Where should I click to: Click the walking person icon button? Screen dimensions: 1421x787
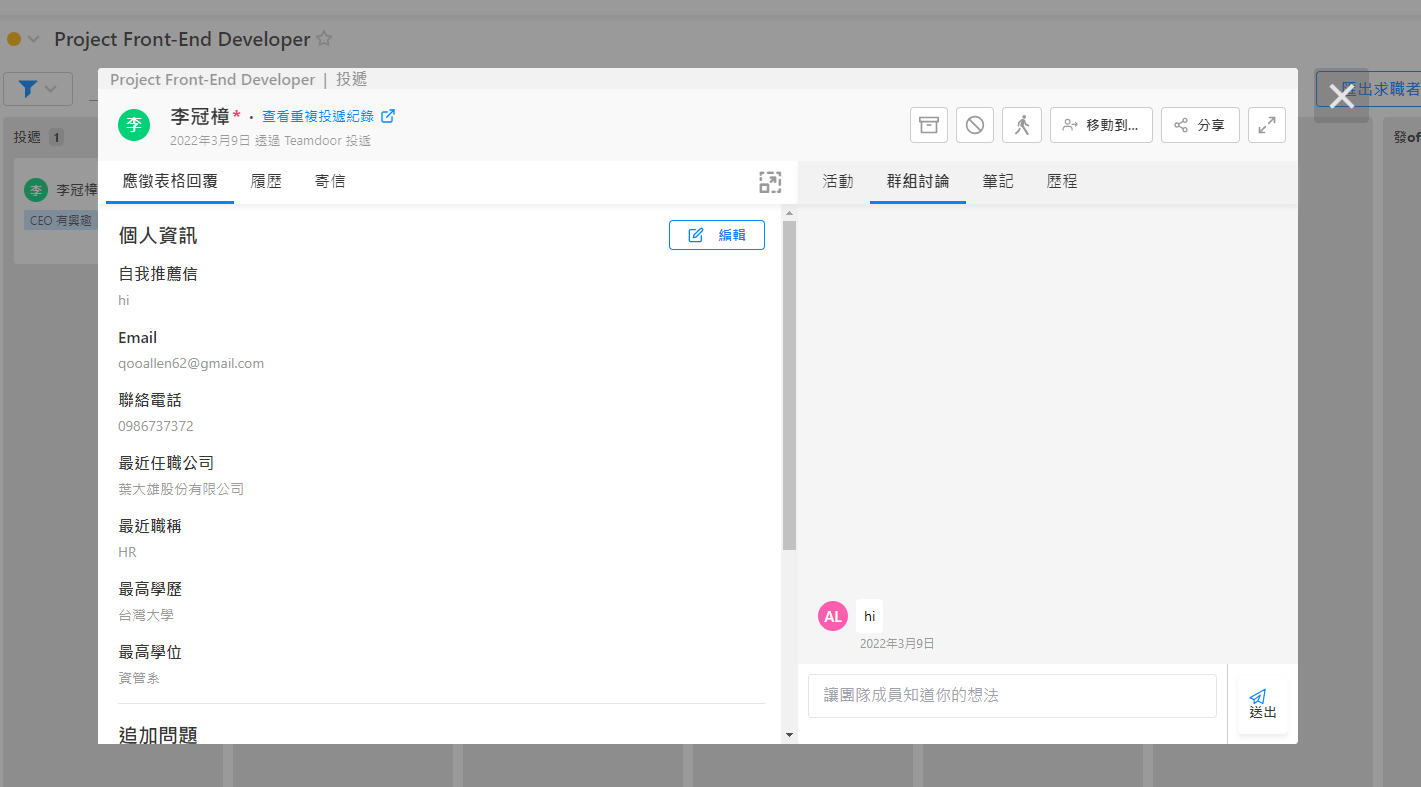tap(1021, 125)
